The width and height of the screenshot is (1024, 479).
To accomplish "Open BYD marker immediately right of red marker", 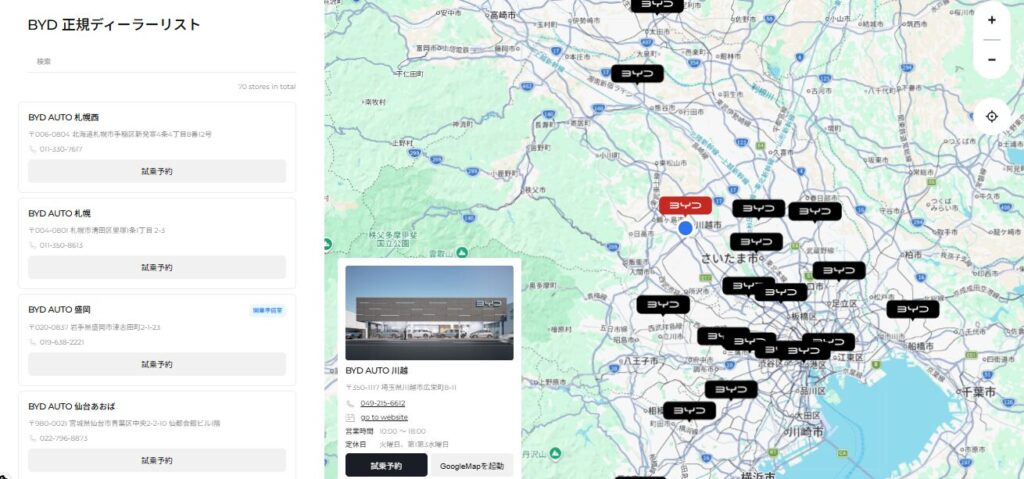I will tap(759, 208).
